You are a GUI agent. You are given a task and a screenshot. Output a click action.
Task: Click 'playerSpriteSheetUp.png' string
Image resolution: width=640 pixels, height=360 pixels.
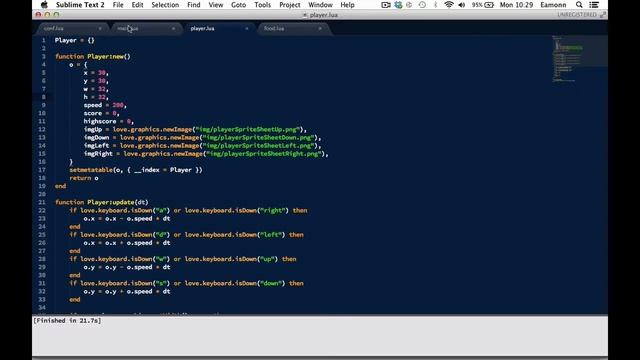click(247, 129)
